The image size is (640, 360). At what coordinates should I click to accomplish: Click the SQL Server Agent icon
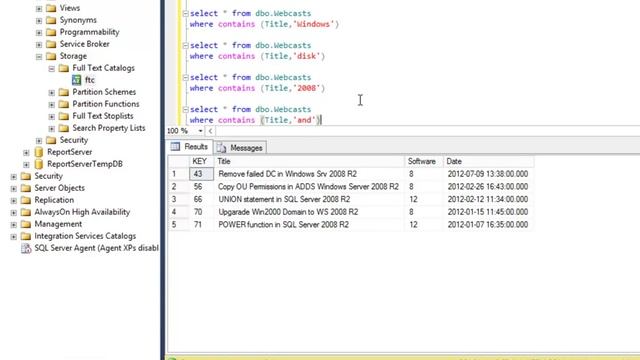point(26,248)
